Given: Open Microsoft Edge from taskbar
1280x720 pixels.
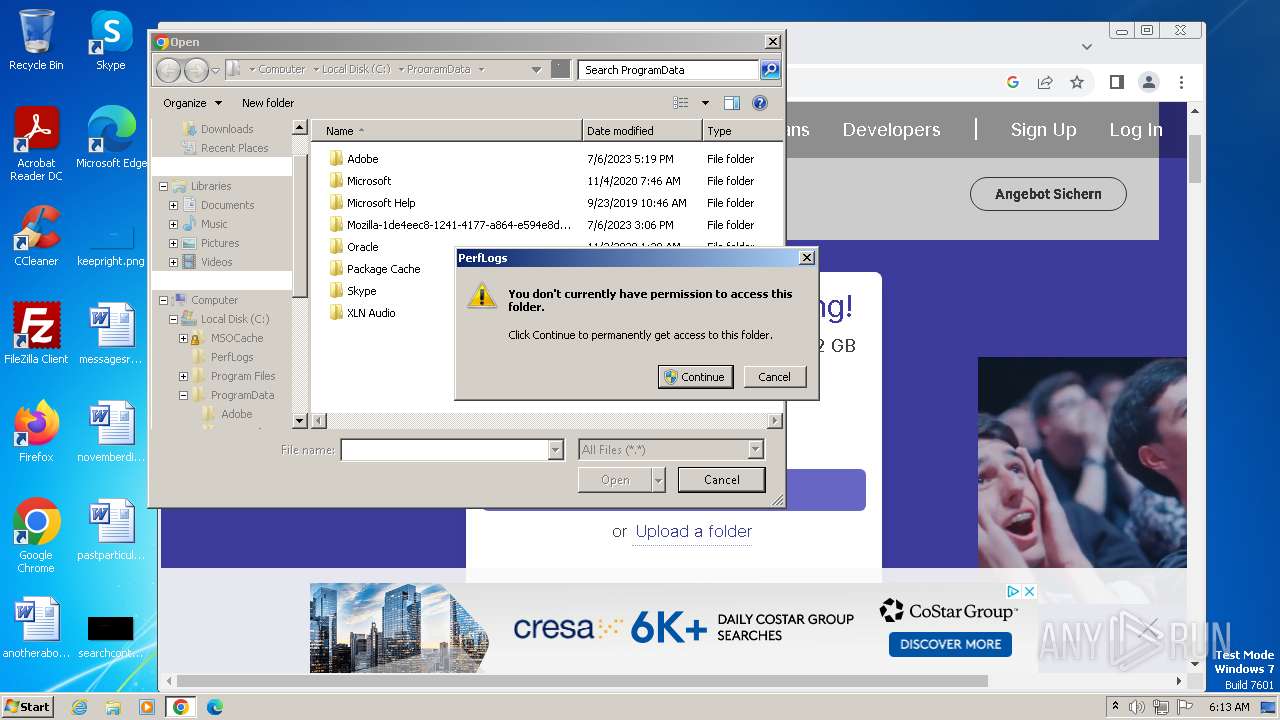Looking at the screenshot, I should [x=214, y=707].
